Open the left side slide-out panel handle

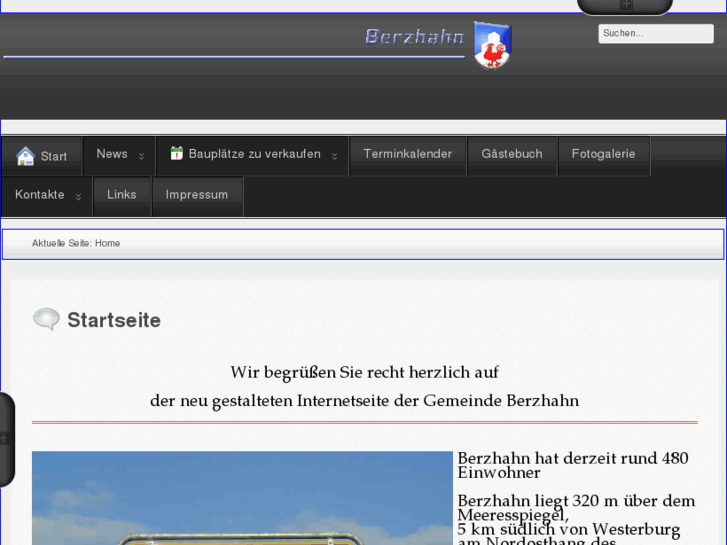(6, 438)
